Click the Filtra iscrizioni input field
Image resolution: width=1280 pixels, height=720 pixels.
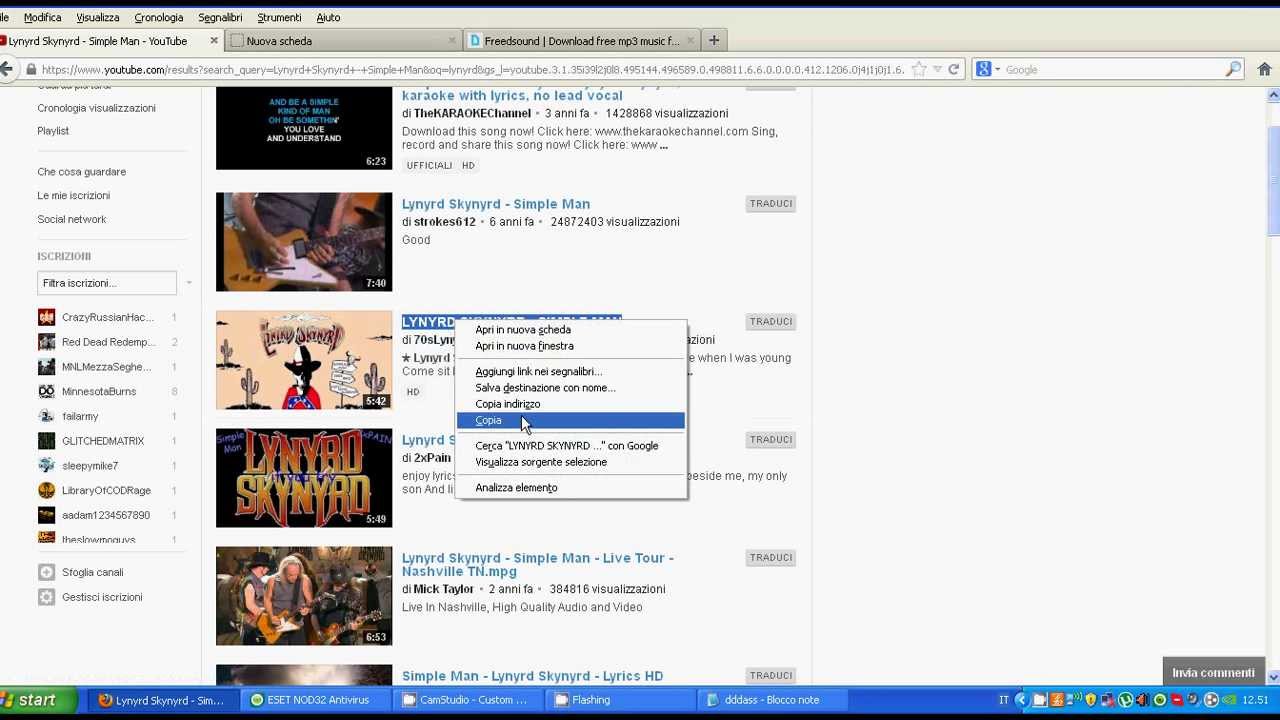[107, 283]
